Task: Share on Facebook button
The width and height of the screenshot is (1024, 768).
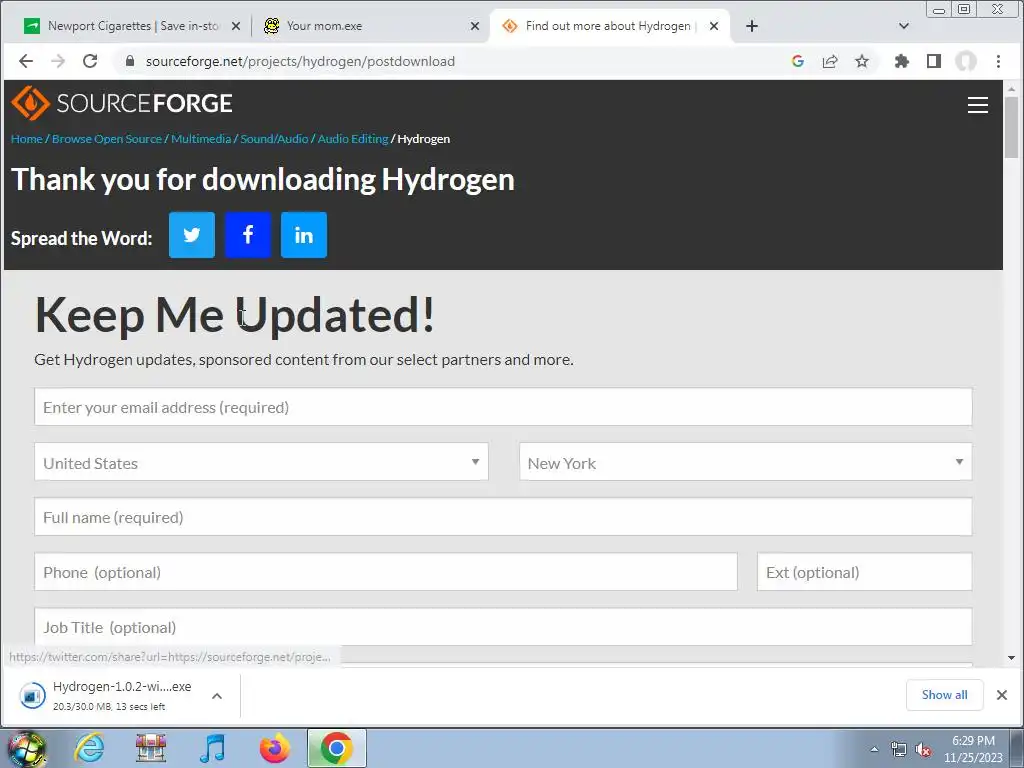Action: 248,235
